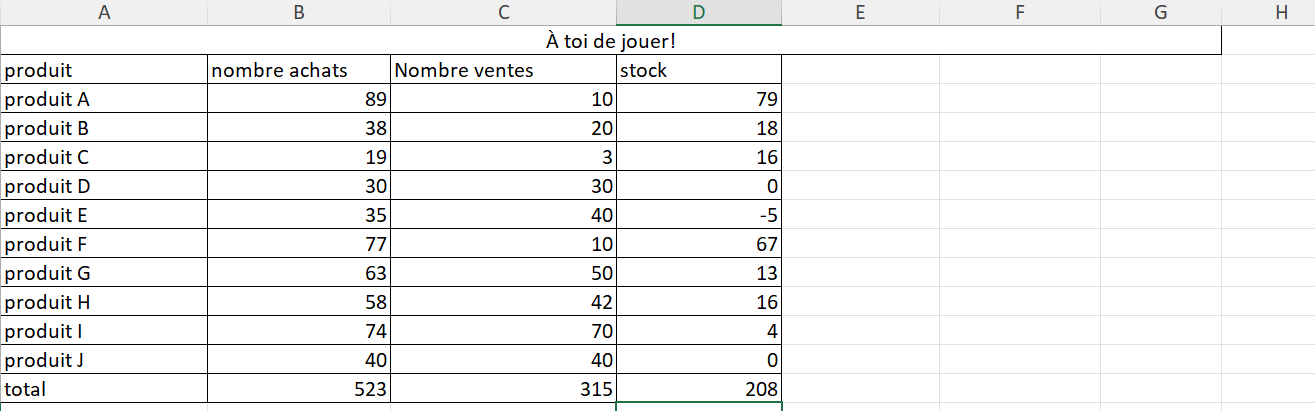1315x411 pixels.
Task: Select column E header
Action: (x=860, y=13)
